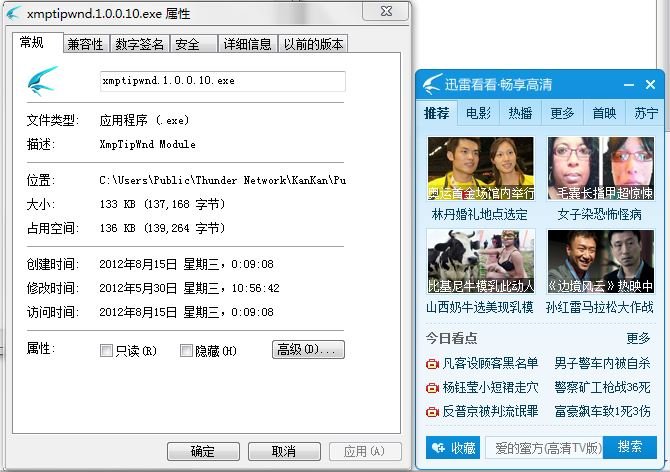Screen dimensions: 670x472
Task: Select the 热播 tab in Kankan popup
Action: click(520, 113)
